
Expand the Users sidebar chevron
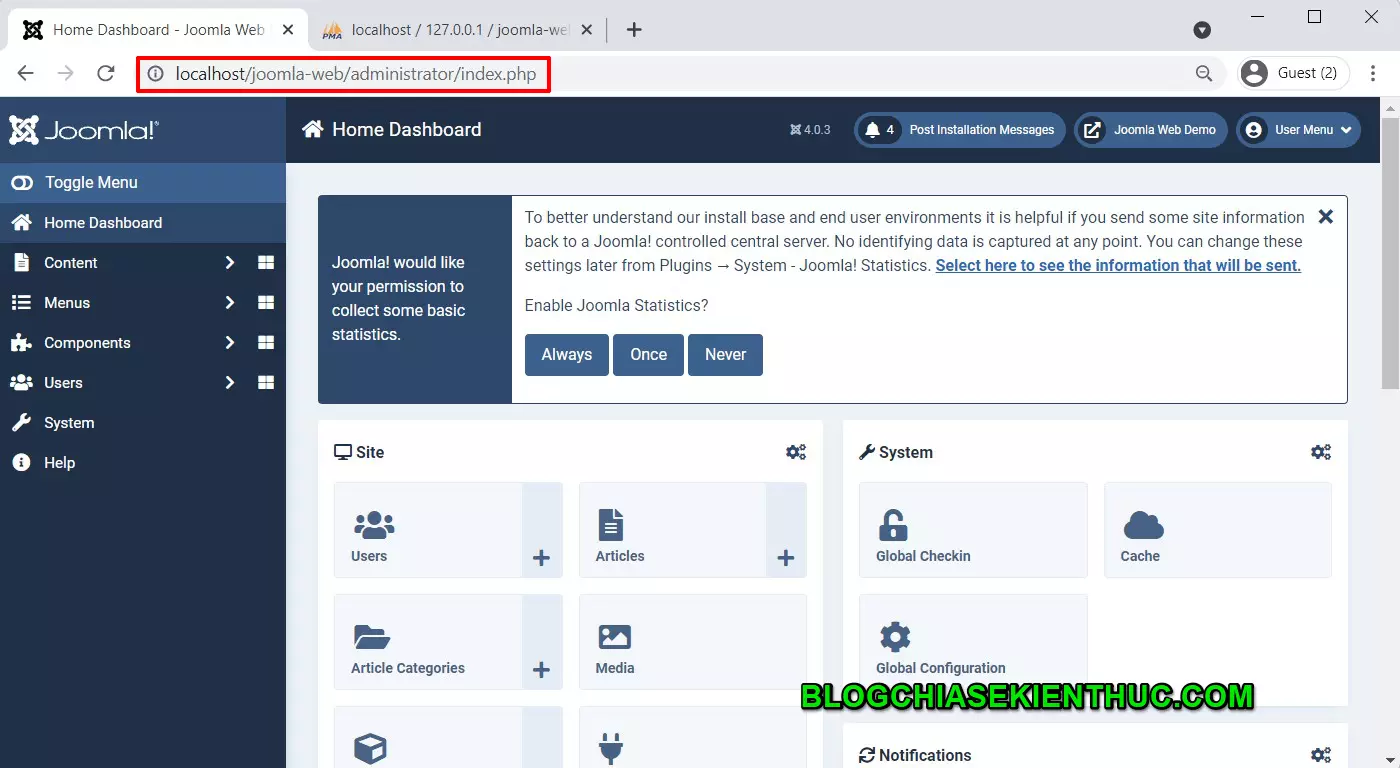(x=230, y=382)
